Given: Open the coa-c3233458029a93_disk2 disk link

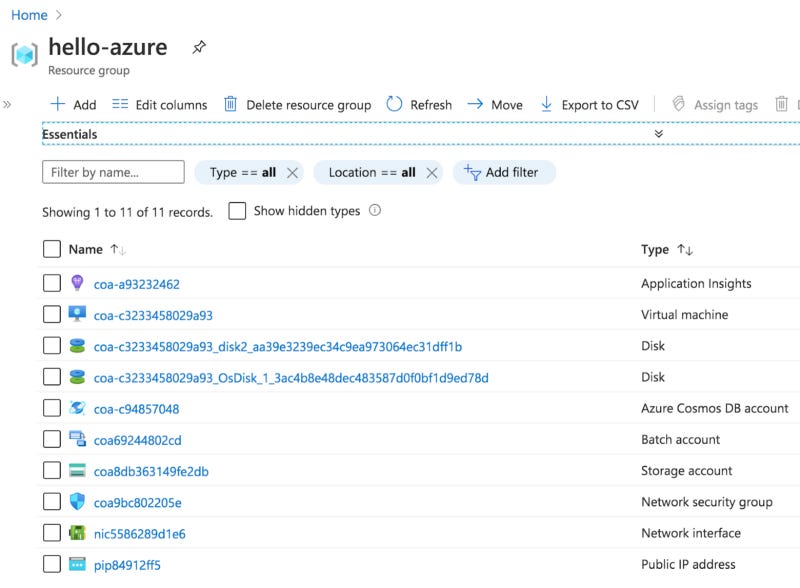Looking at the screenshot, I should pos(278,347).
